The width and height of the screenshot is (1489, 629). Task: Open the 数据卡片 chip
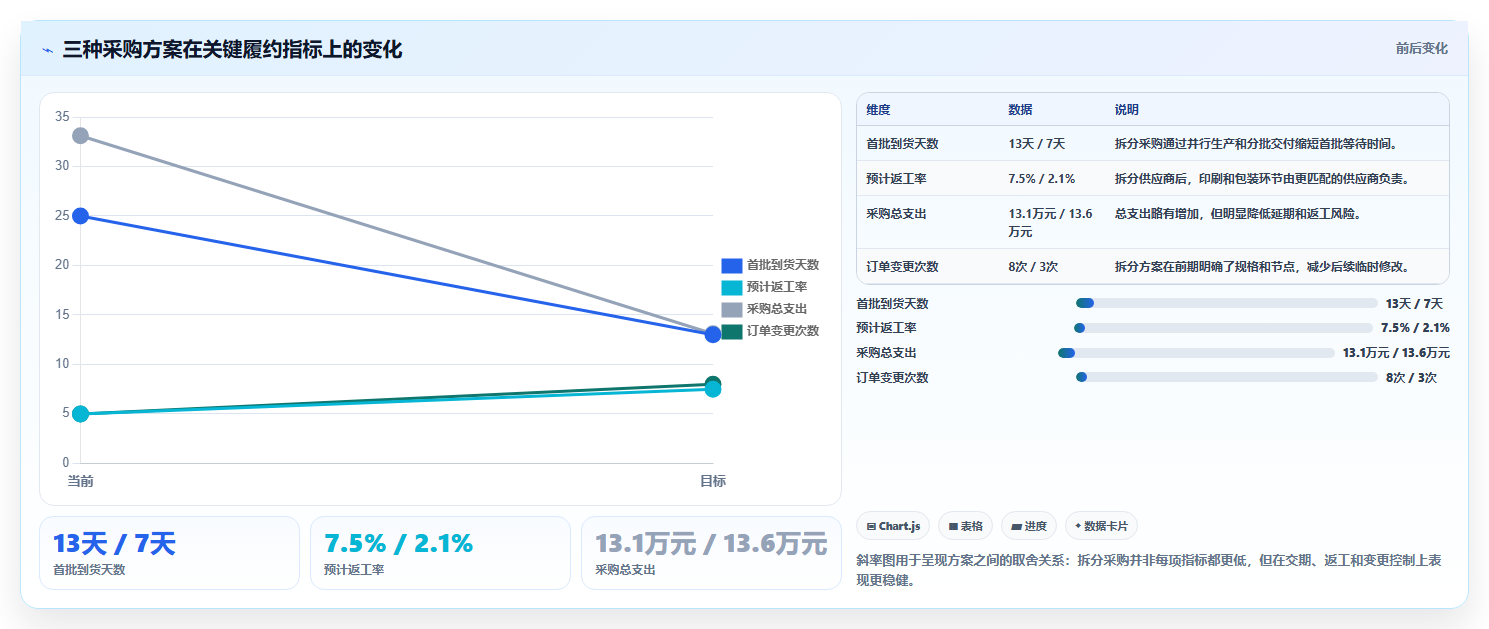[x=1101, y=526]
